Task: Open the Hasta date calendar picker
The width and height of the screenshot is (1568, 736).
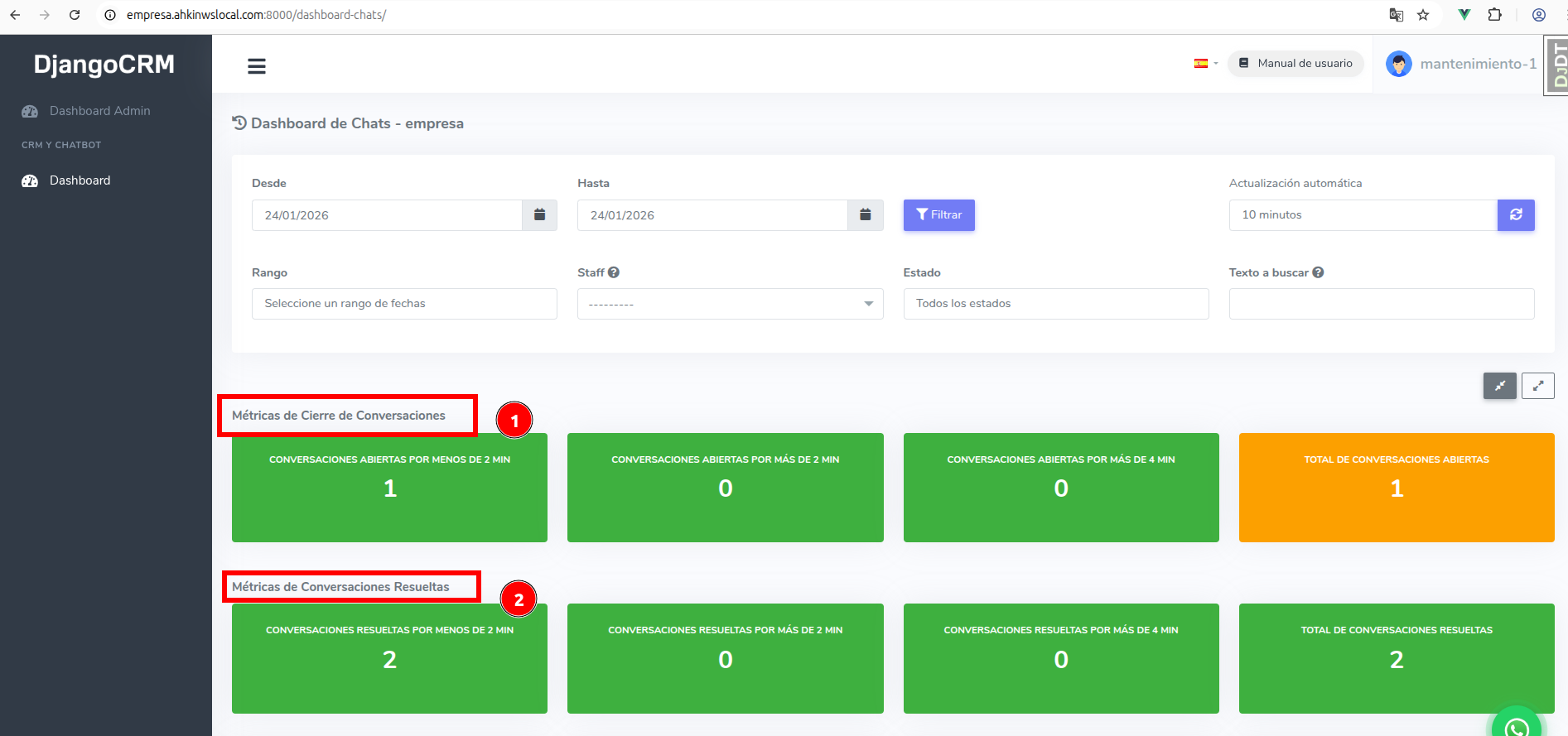Action: (x=865, y=215)
